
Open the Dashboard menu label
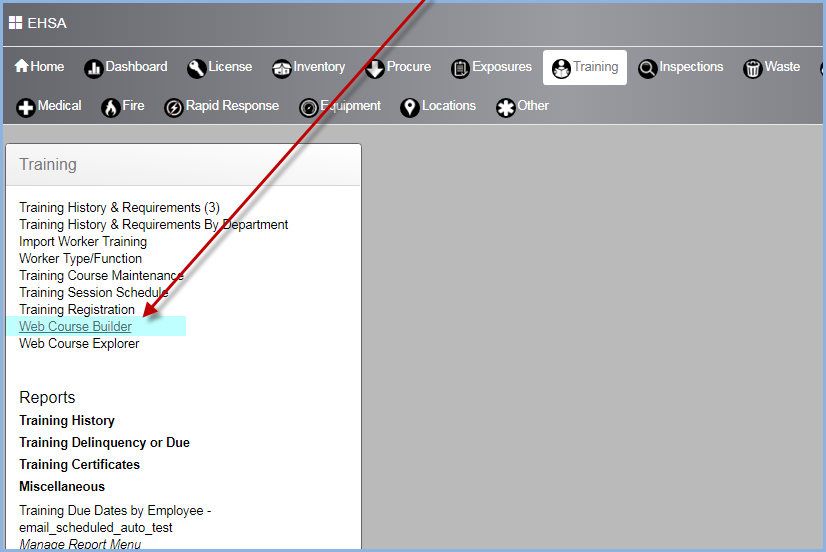pos(136,66)
